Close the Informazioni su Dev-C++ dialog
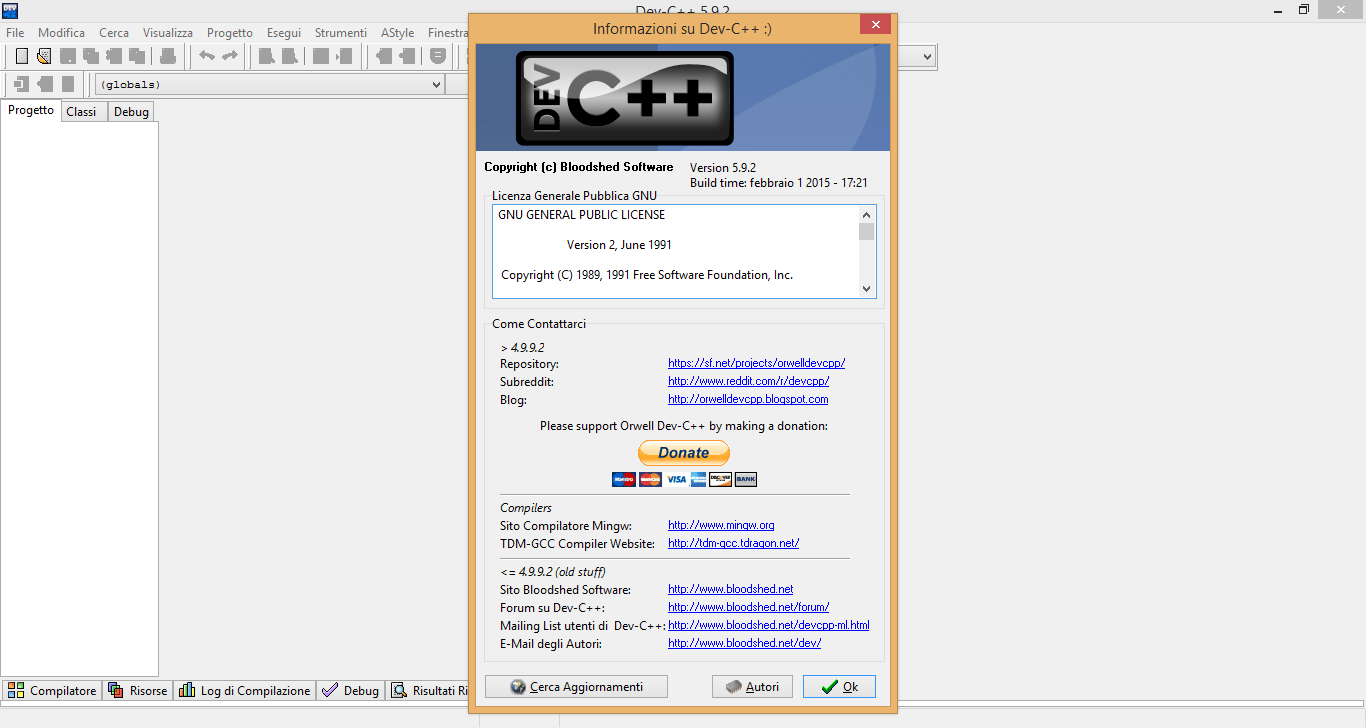This screenshot has width=1366, height=728. coord(876,25)
